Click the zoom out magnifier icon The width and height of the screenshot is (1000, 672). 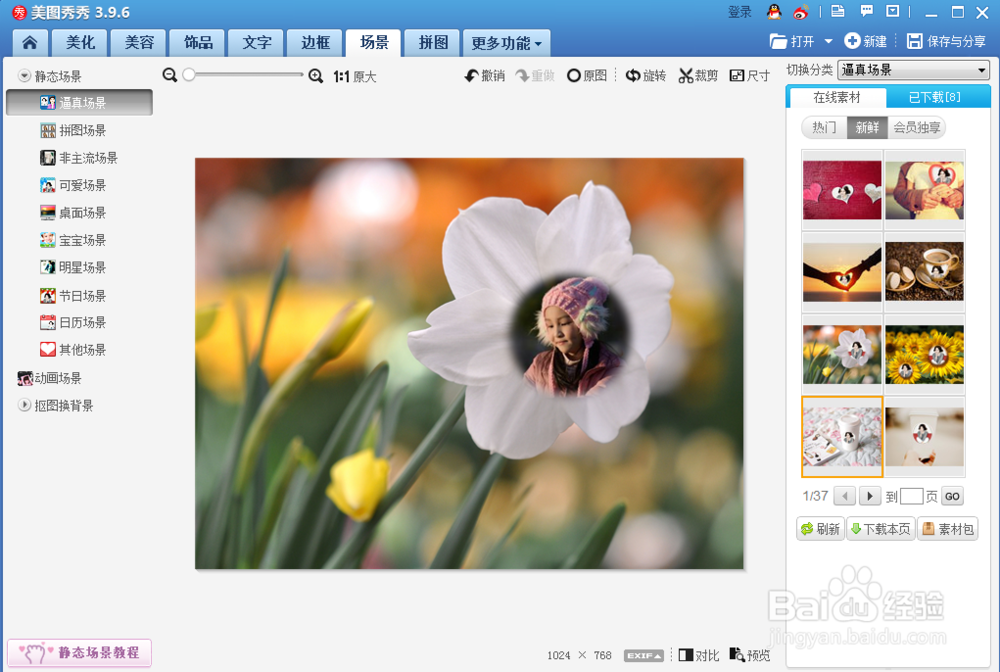(170, 75)
